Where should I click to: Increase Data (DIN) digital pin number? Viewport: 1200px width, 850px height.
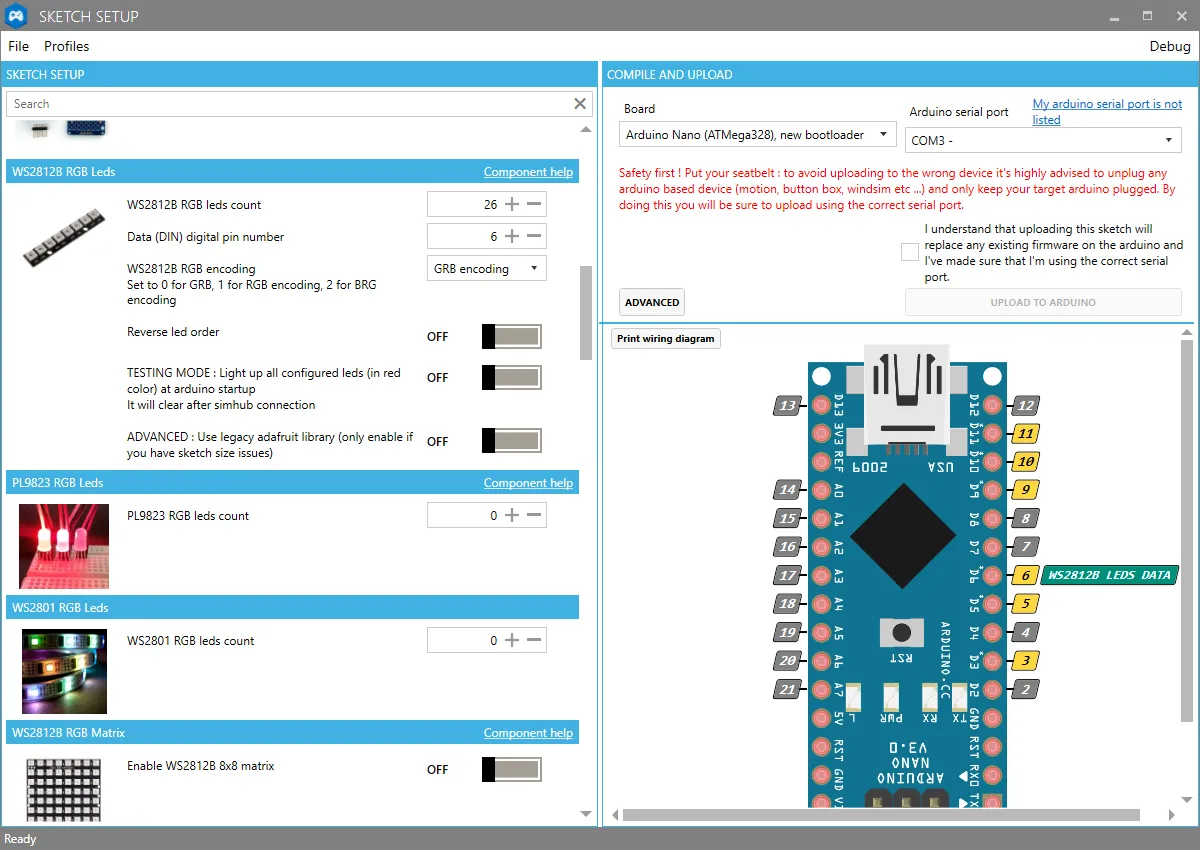click(x=512, y=236)
